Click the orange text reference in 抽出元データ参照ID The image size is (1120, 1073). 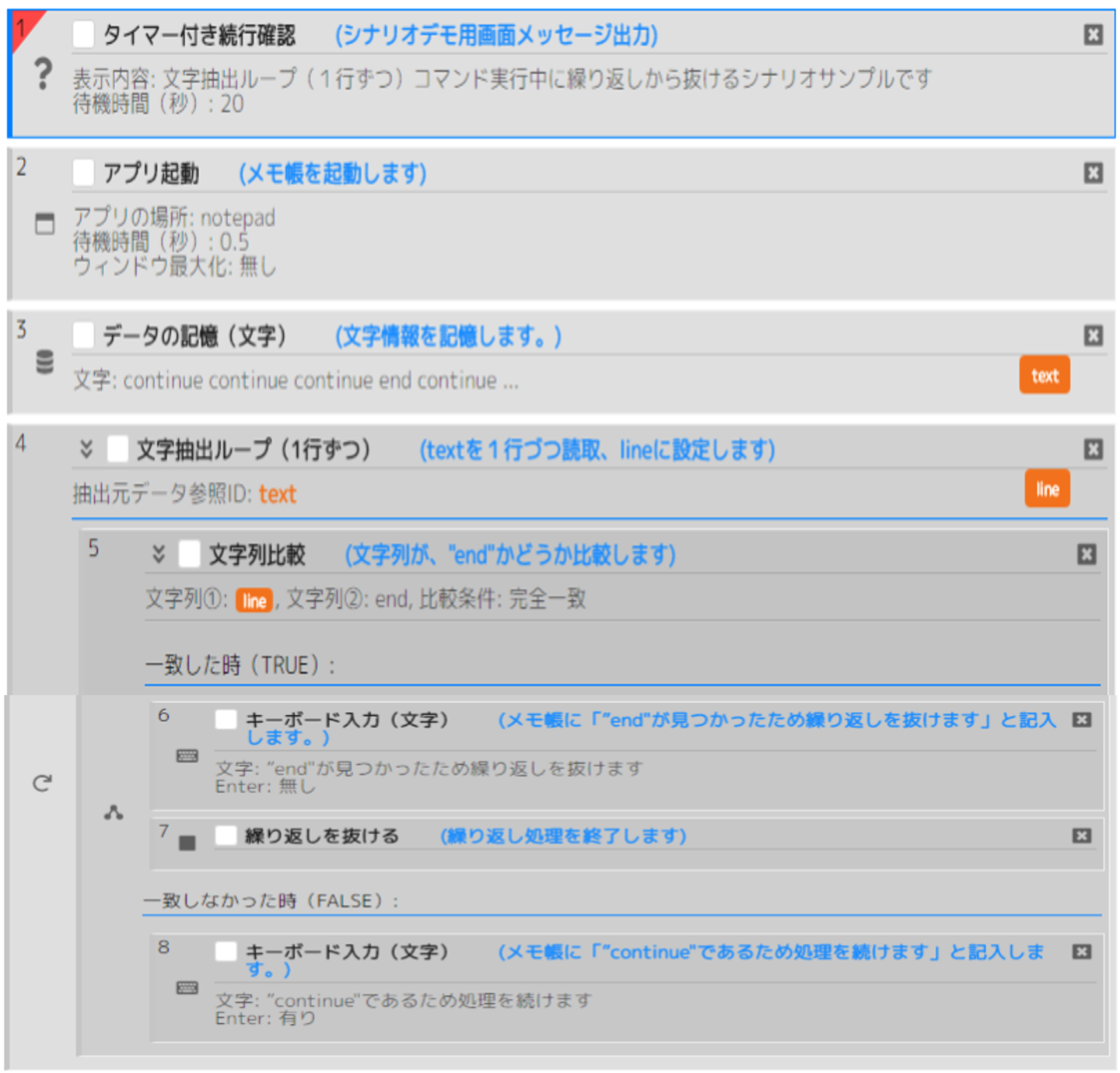point(277,494)
